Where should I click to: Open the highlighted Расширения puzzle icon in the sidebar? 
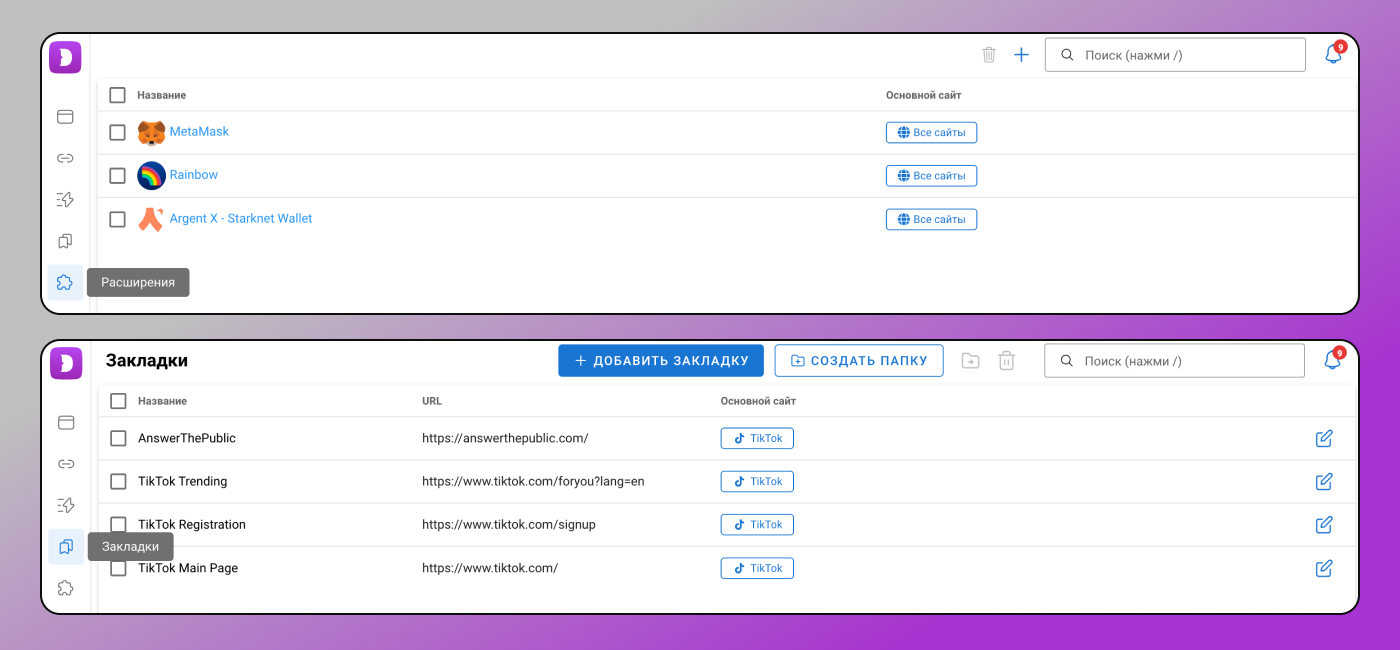65,282
